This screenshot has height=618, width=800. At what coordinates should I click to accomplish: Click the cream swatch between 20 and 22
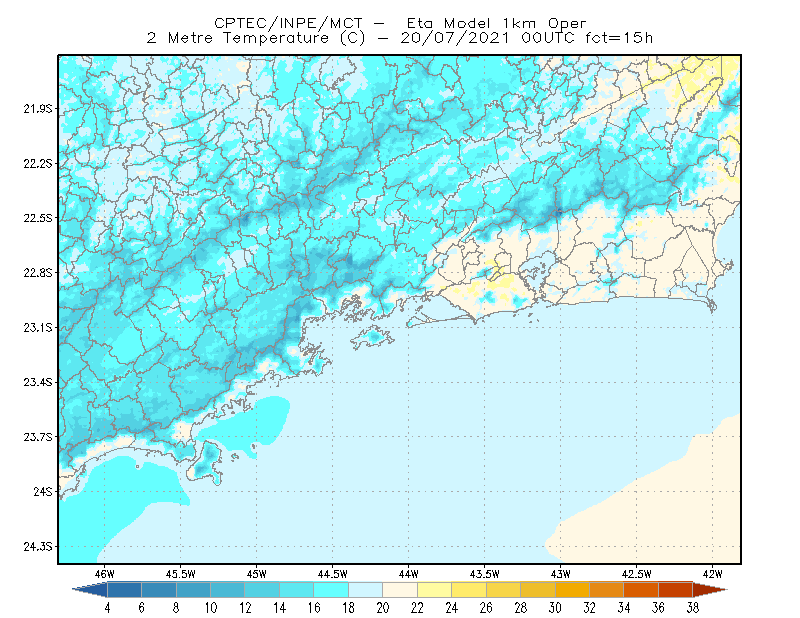(400, 589)
